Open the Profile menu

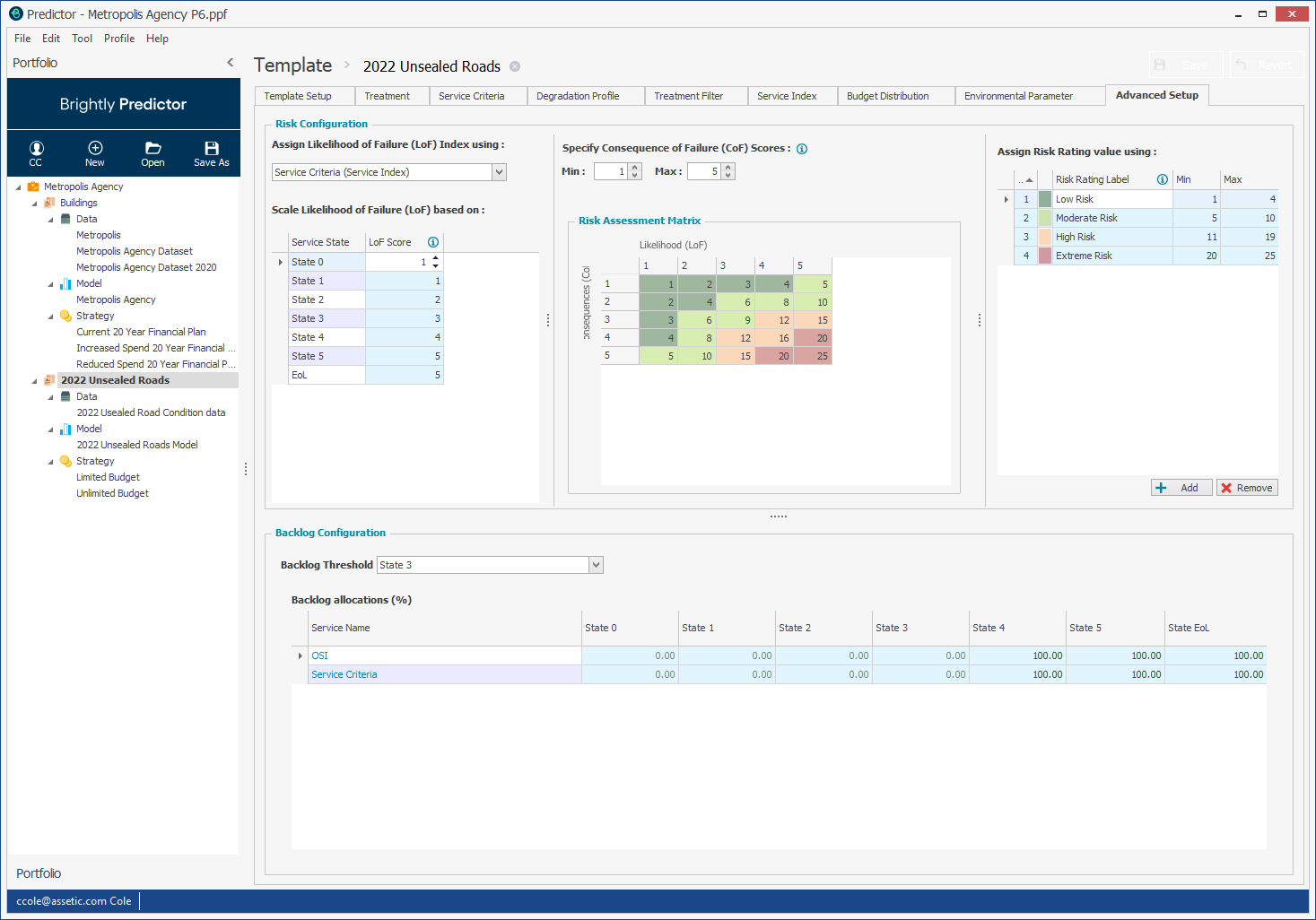119,39
